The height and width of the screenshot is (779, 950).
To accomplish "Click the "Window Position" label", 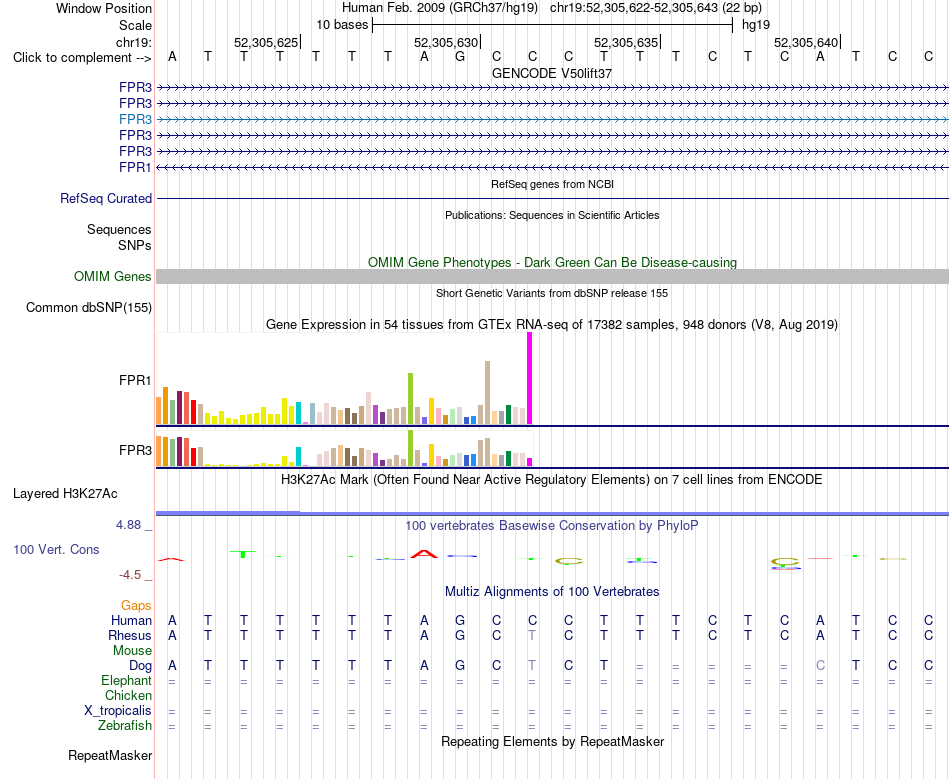I will click(x=104, y=8).
